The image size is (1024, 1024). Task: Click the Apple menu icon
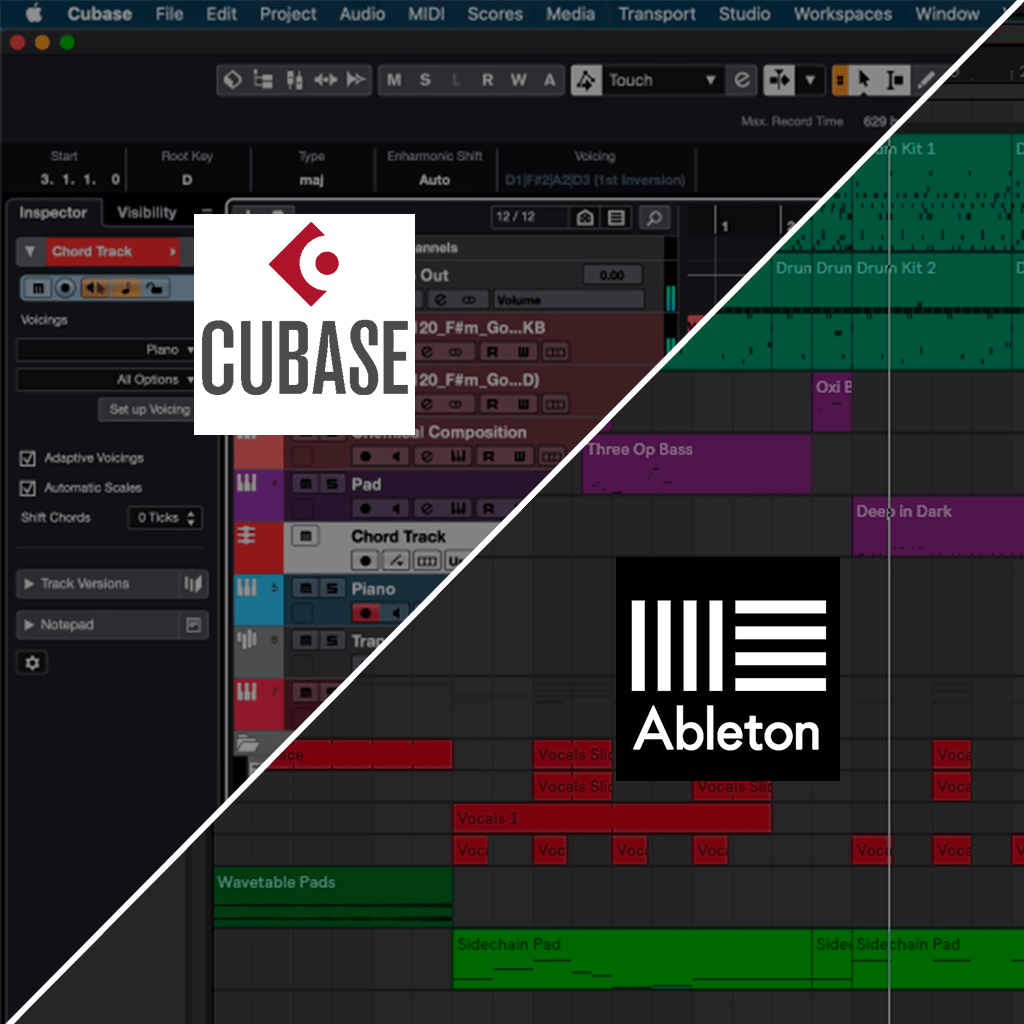(34, 14)
